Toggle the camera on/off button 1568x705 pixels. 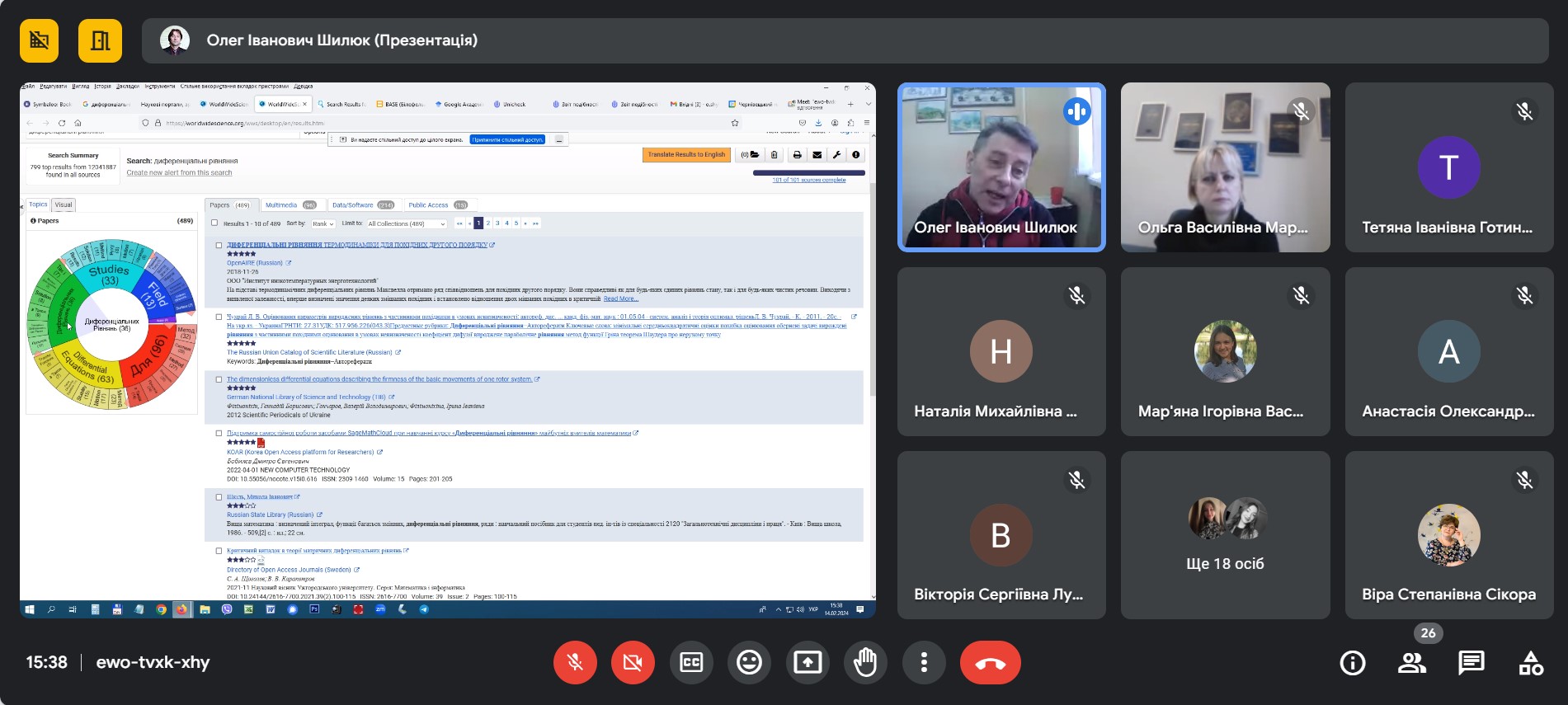(633, 662)
